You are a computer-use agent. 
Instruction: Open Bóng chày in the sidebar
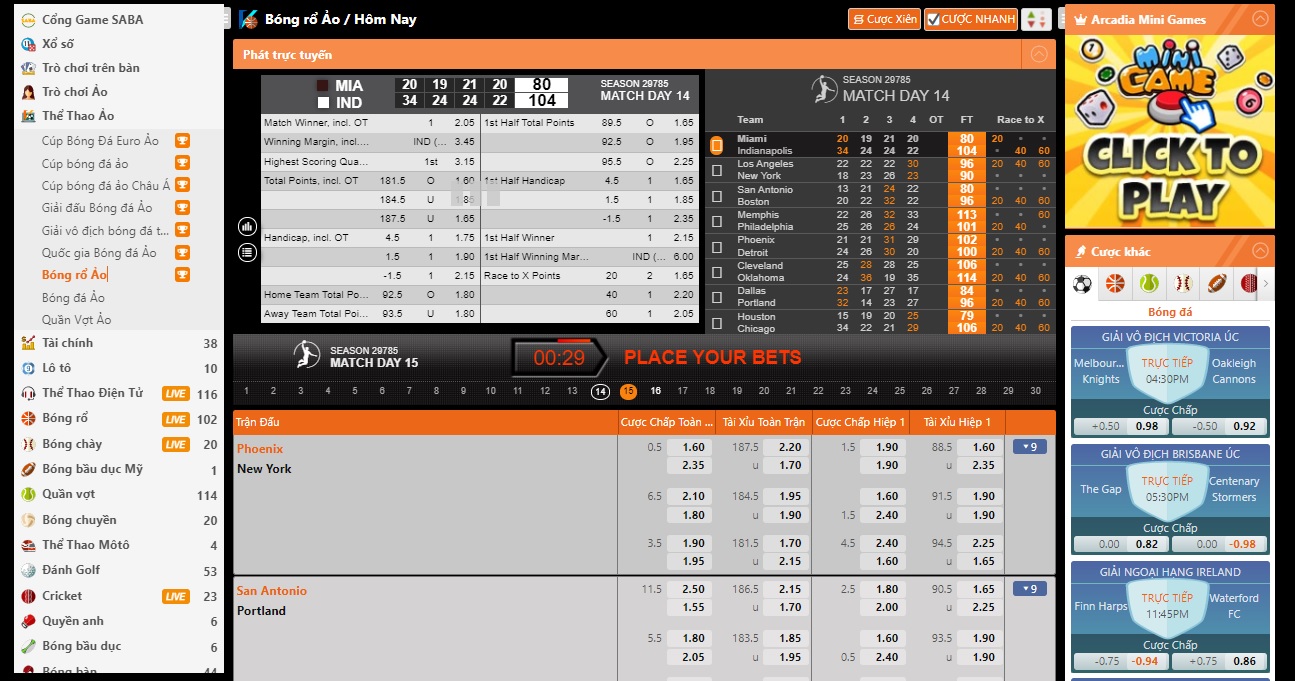tap(72, 444)
